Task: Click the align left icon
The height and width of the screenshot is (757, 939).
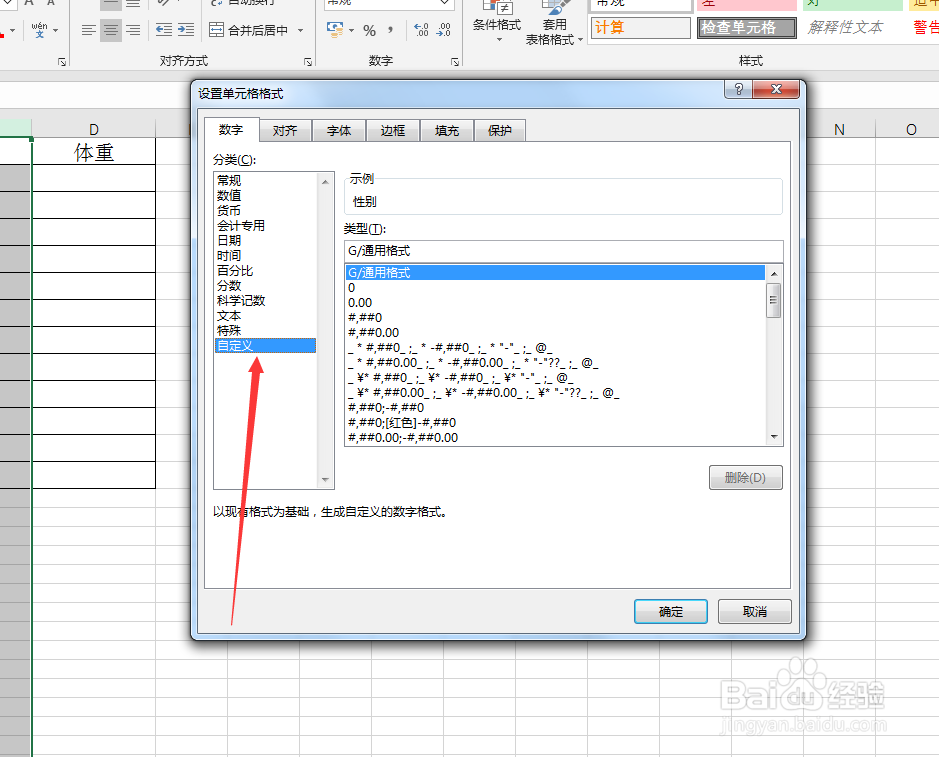Action: click(x=89, y=30)
